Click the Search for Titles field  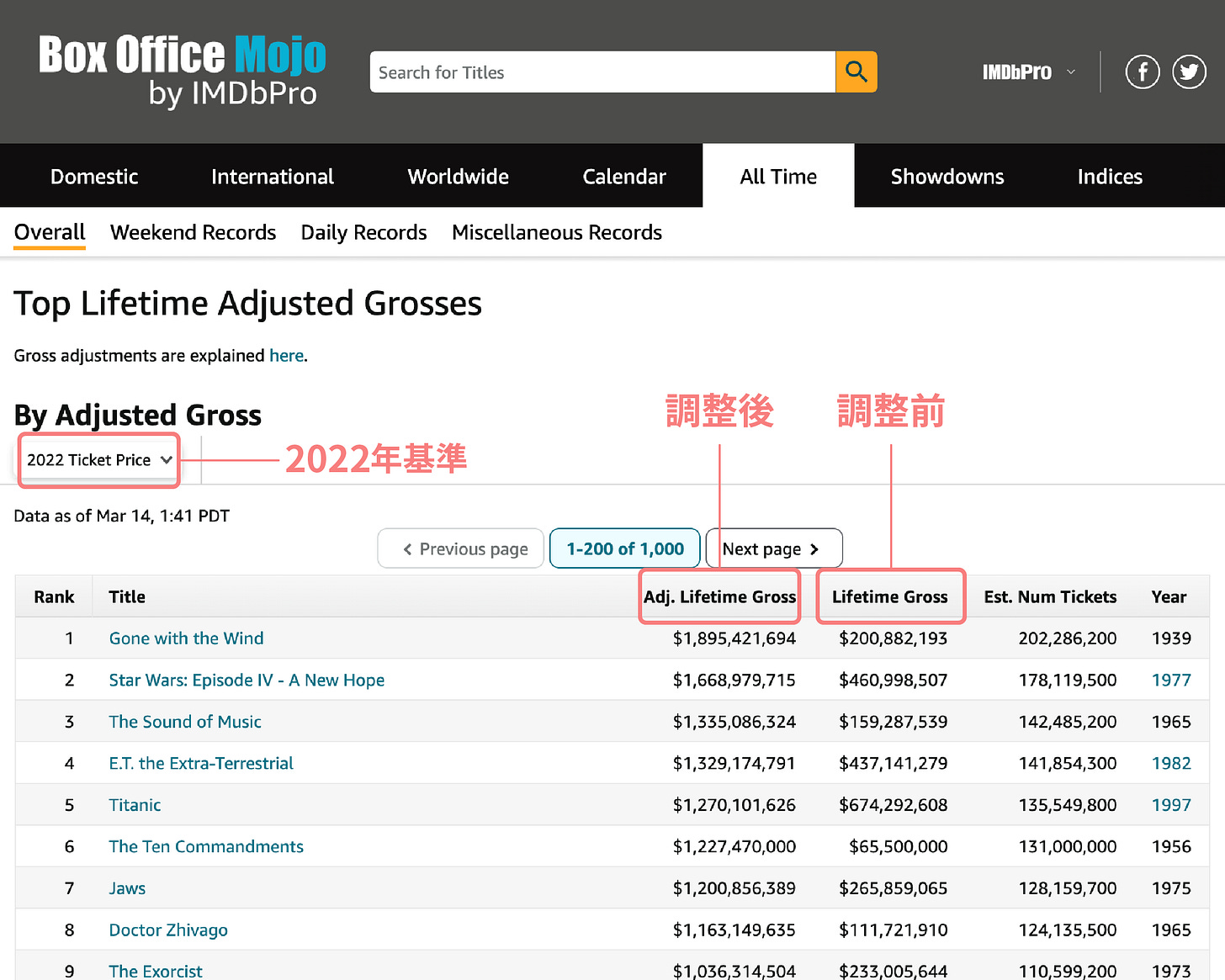tap(602, 72)
